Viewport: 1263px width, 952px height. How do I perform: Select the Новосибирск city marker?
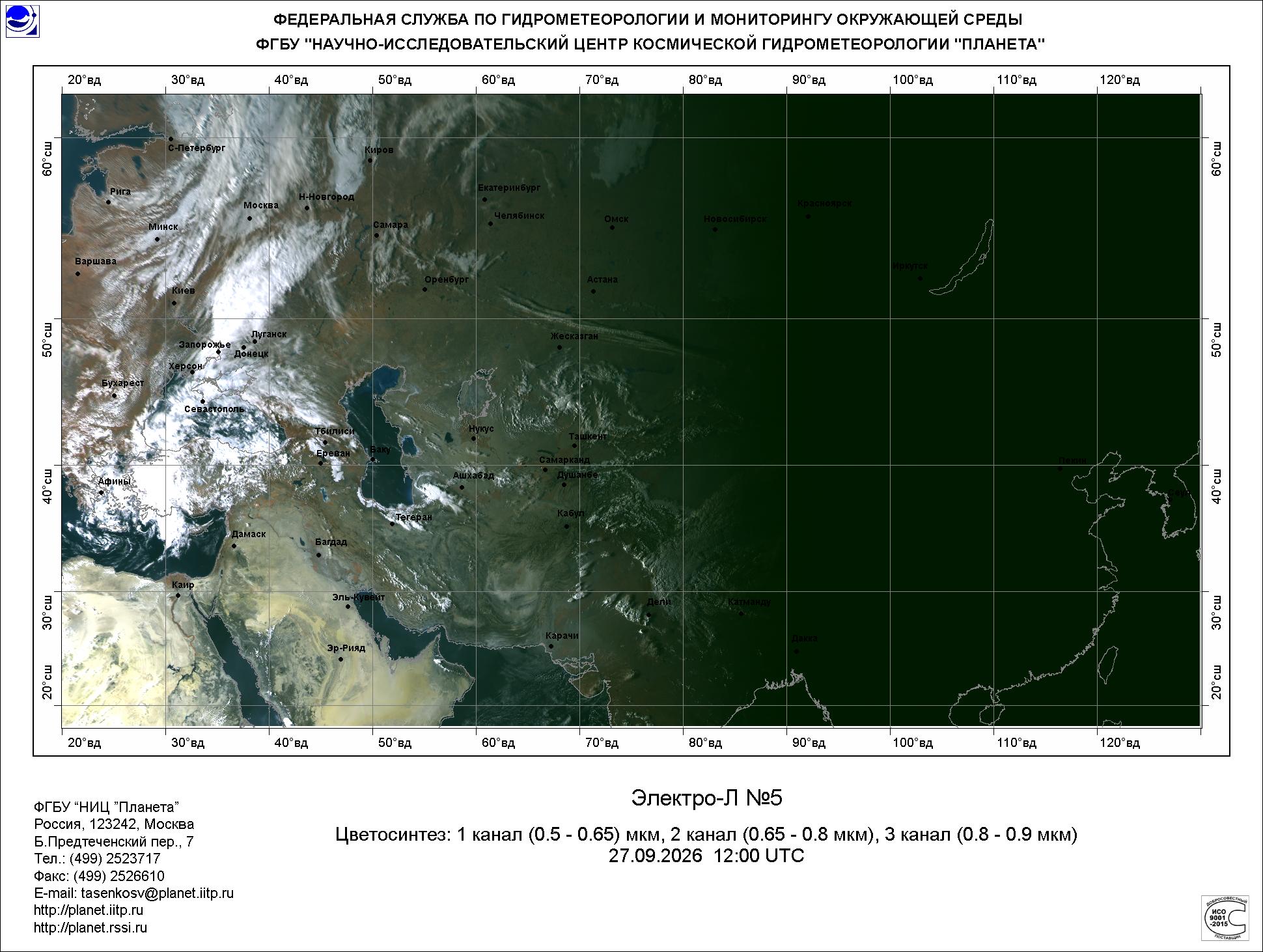[x=715, y=229]
